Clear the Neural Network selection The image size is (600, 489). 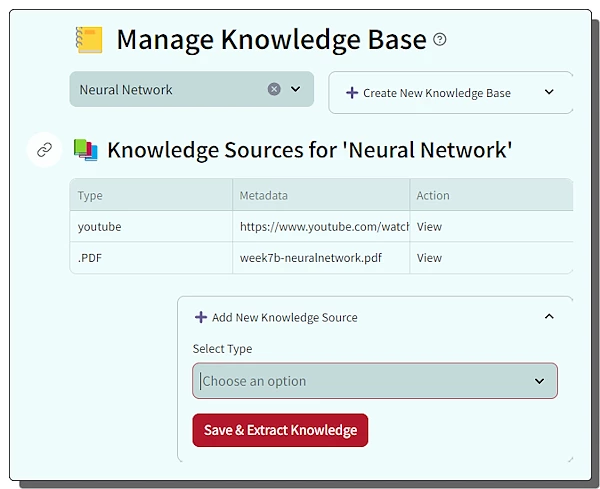pos(274,89)
